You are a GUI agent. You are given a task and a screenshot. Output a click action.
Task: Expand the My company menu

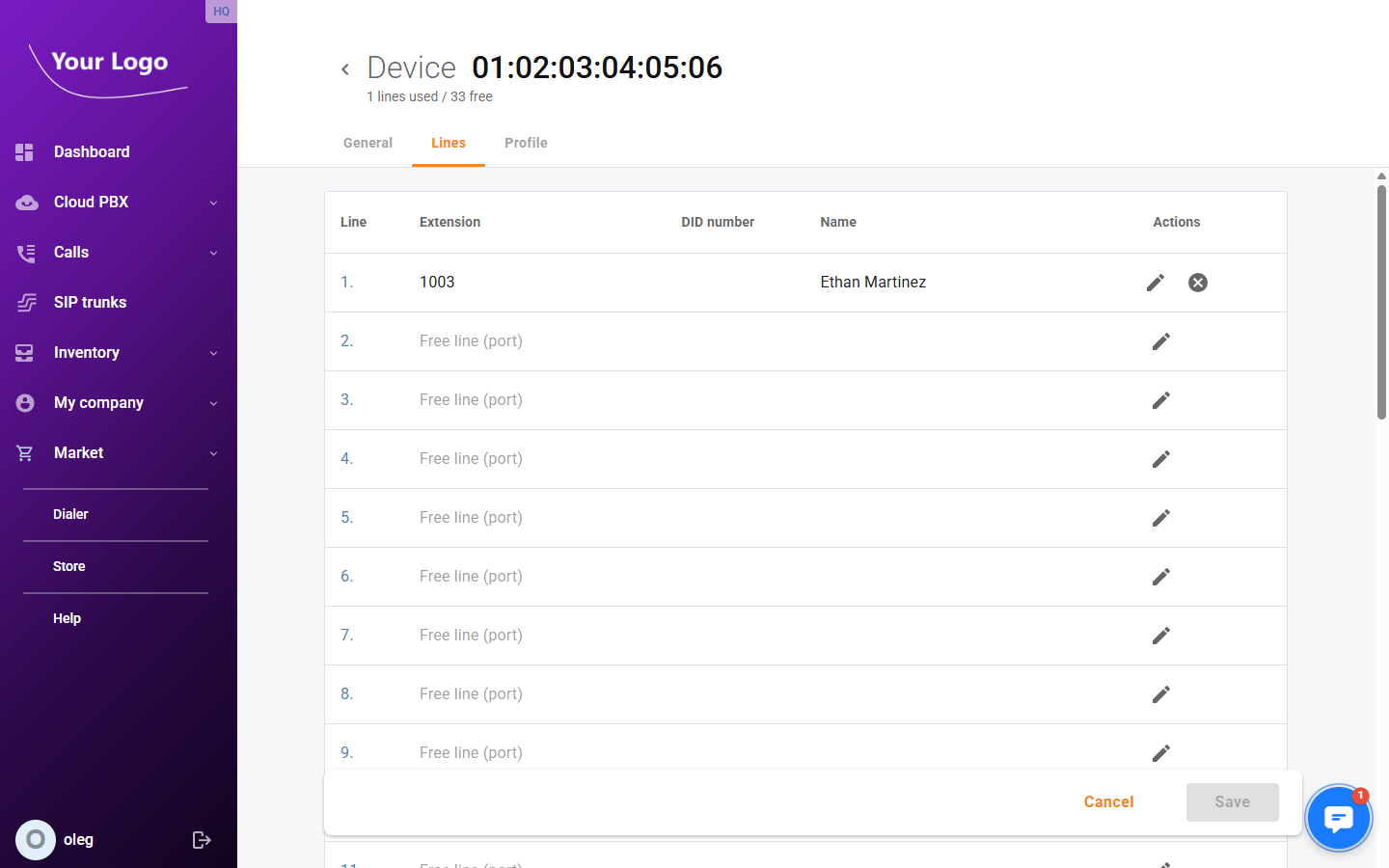(213, 403)
